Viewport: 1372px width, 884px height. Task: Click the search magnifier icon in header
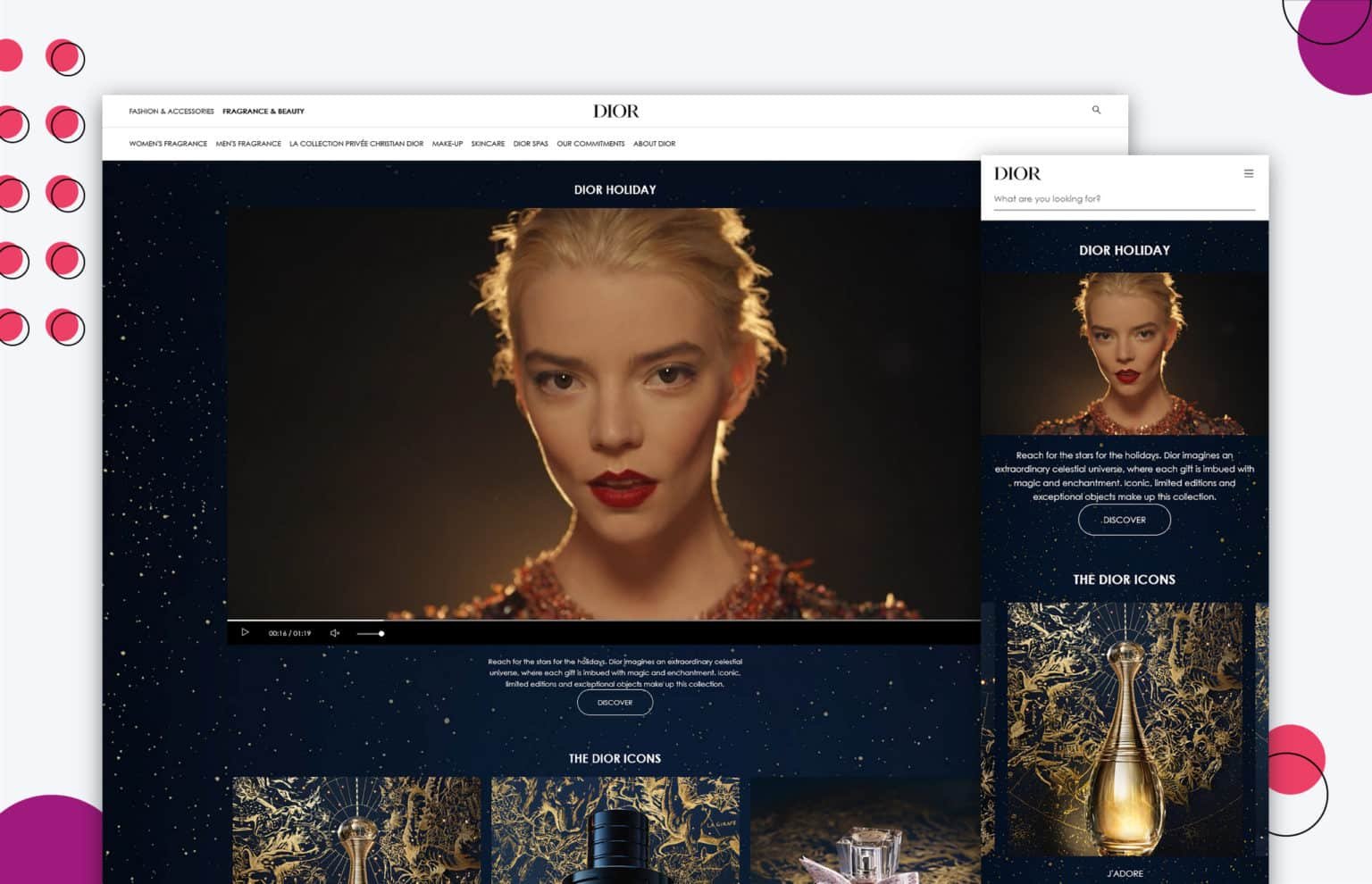click(x=1096, y=110)
